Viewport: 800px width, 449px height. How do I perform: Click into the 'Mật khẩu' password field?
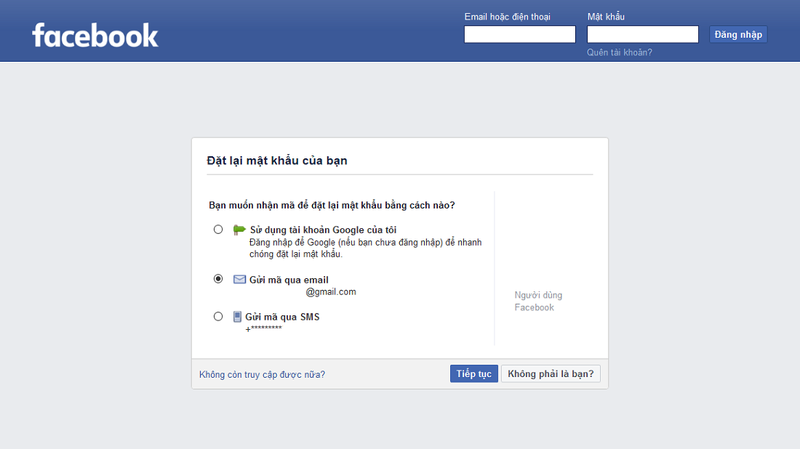point(642,34)
